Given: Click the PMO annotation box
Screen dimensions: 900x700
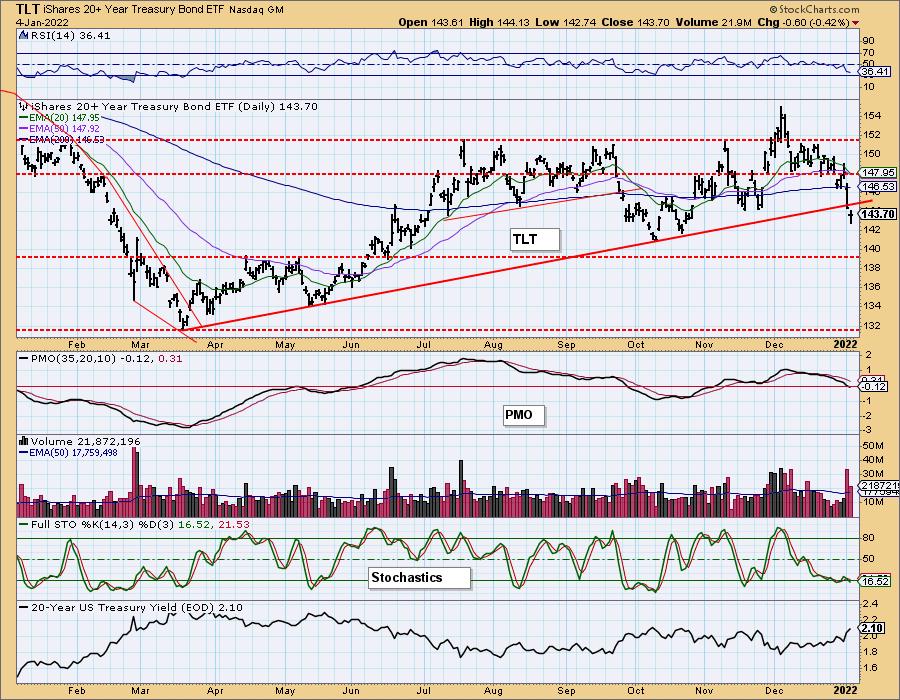Looking at the screenshot, I should (x=523, y=415).
